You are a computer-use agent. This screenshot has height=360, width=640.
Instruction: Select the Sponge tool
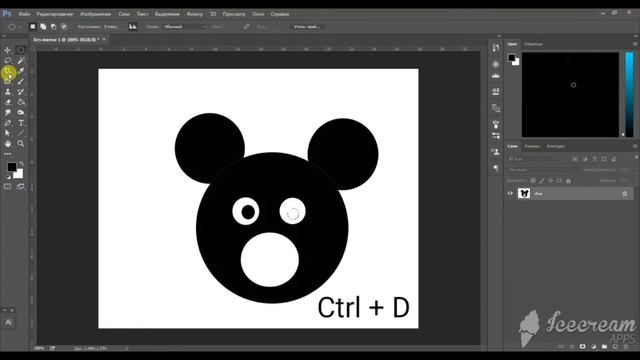pos(20,112)
